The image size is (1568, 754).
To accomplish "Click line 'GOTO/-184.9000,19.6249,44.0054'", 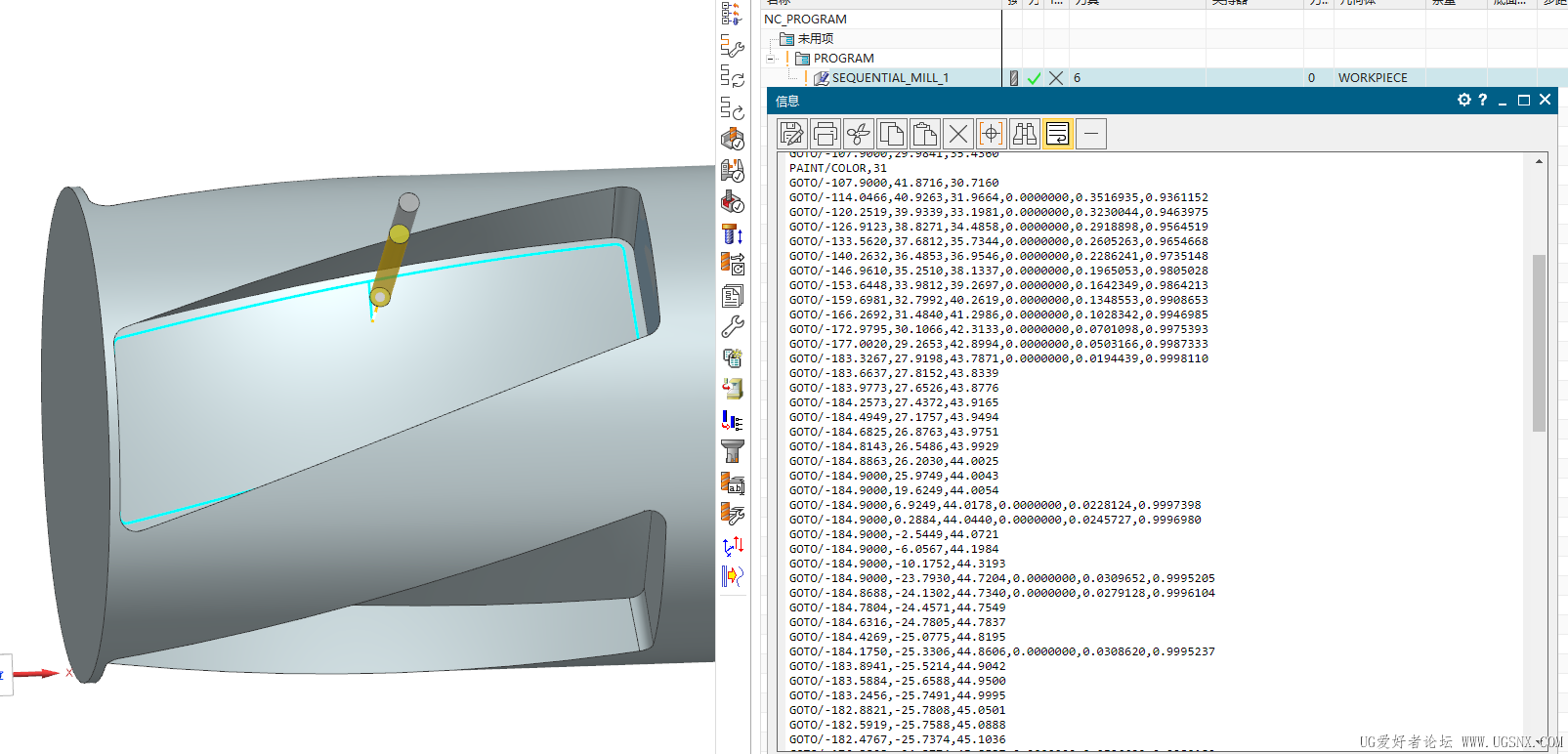I will (894, 490).
